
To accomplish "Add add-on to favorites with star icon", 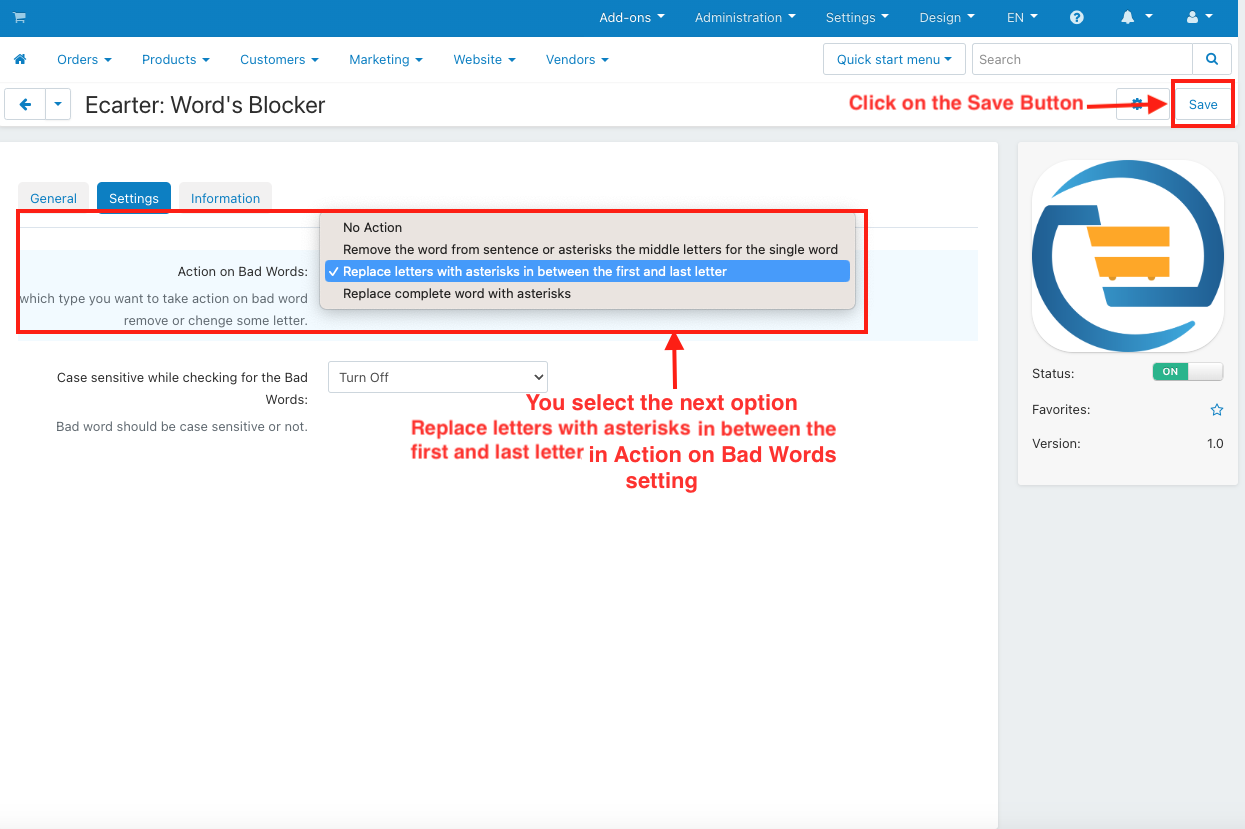I will [1217, 410].
